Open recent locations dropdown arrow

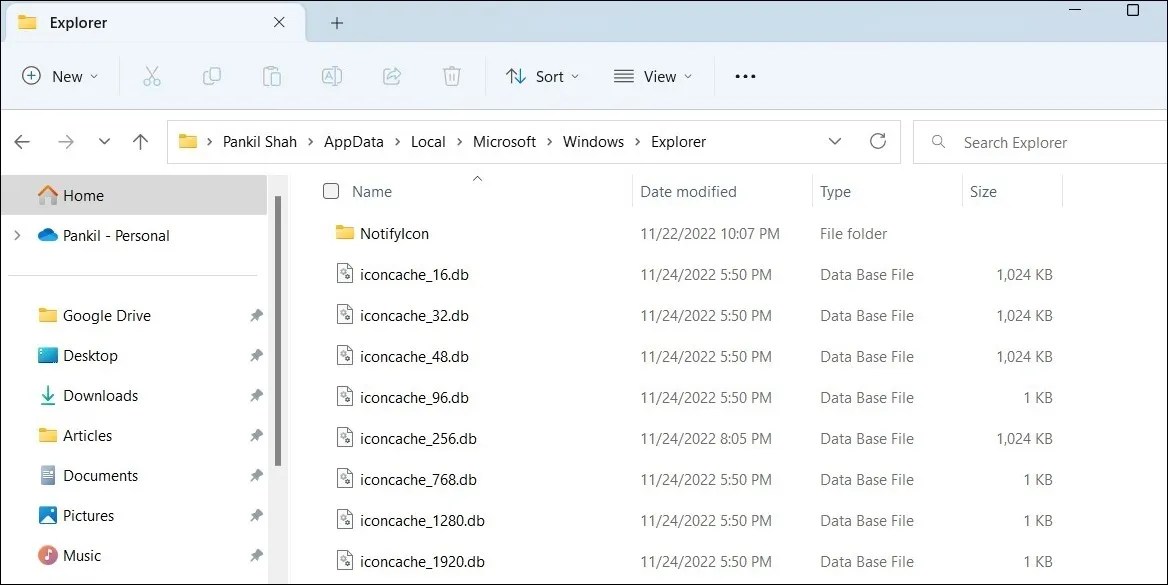coord(104,142)
